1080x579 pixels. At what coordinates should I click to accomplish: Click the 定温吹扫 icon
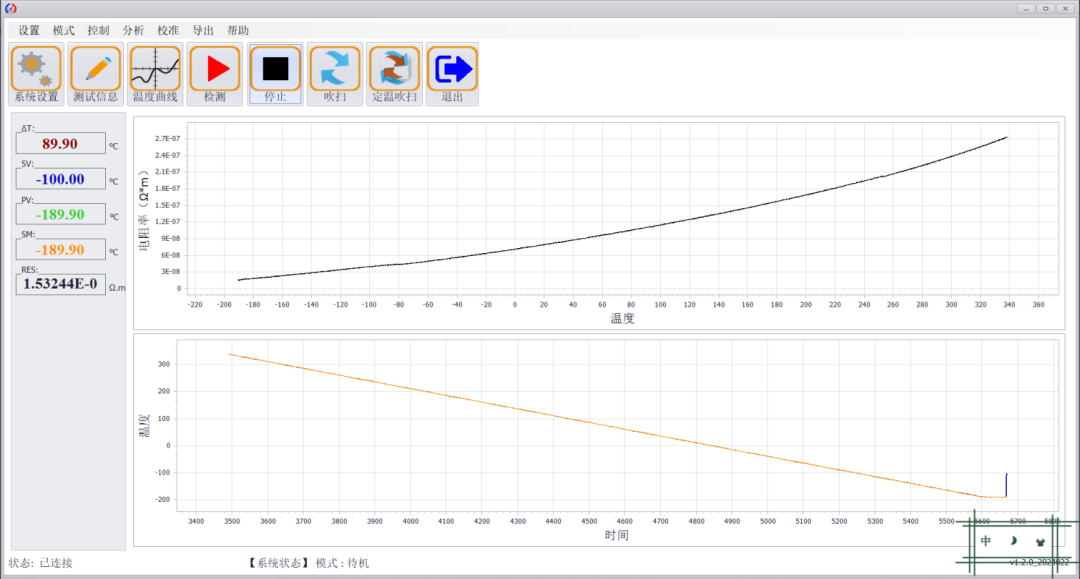click(x=394, y=74)
